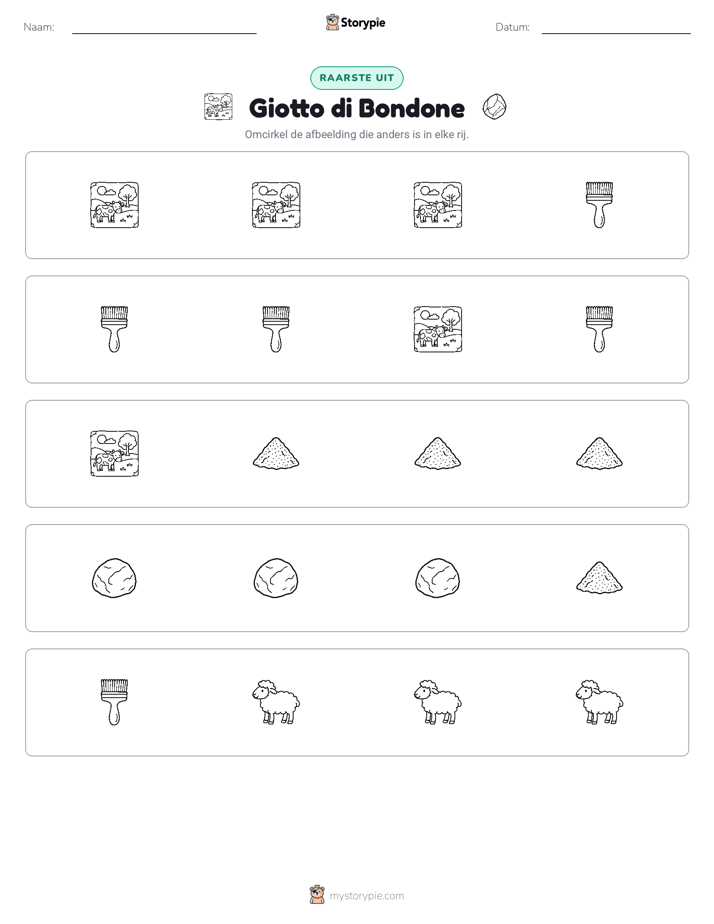Click the Storypie logo at the top
Screen dimensions: 714x924
click(355, 22)
